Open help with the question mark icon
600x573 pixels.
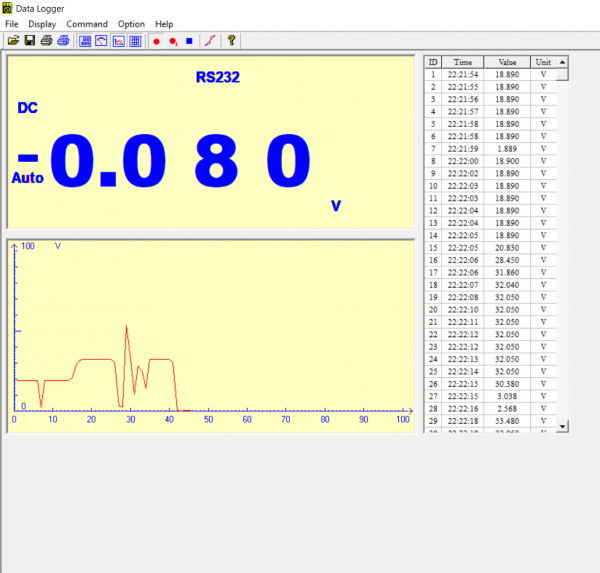click(x=231, y=41)
